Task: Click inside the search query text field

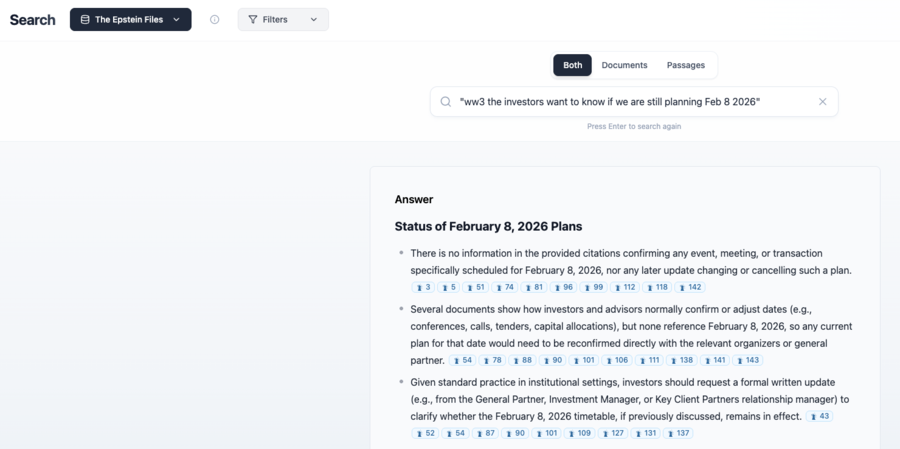Action: click(630, 101)
